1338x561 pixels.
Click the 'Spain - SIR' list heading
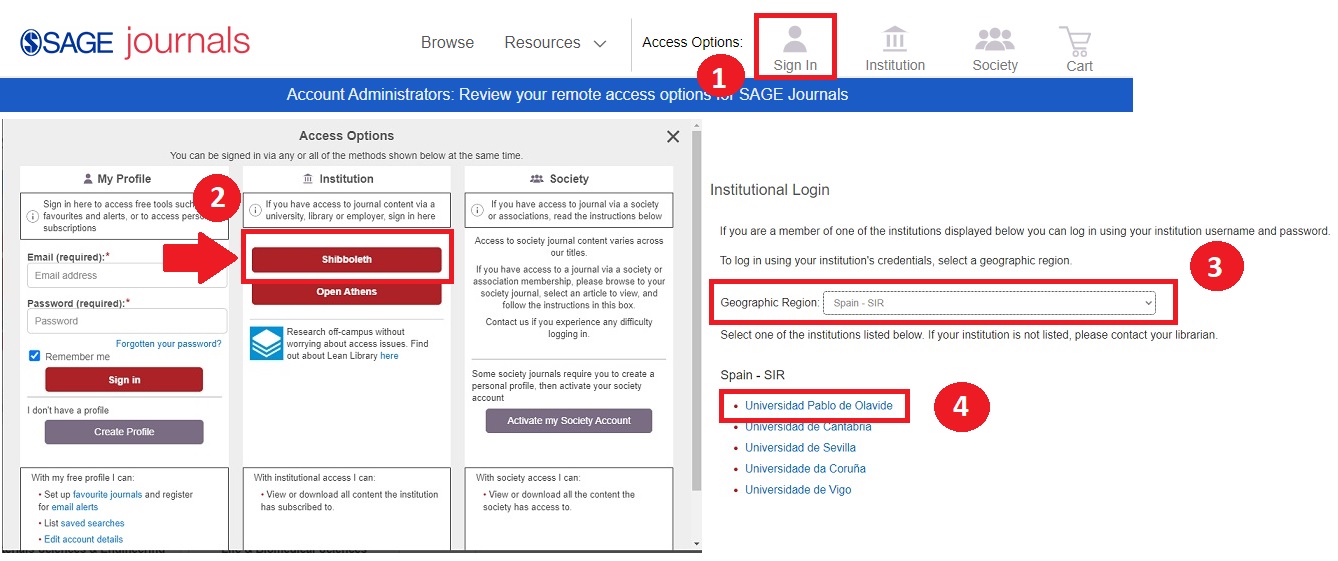[752, 375]
